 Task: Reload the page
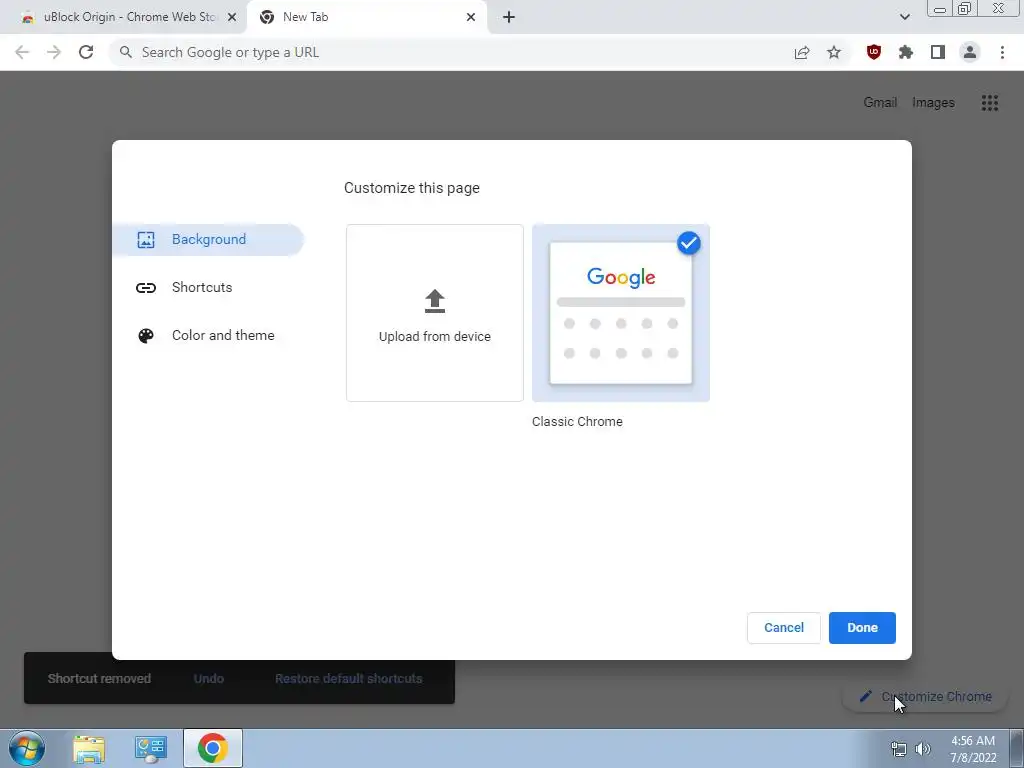[86, 52]
